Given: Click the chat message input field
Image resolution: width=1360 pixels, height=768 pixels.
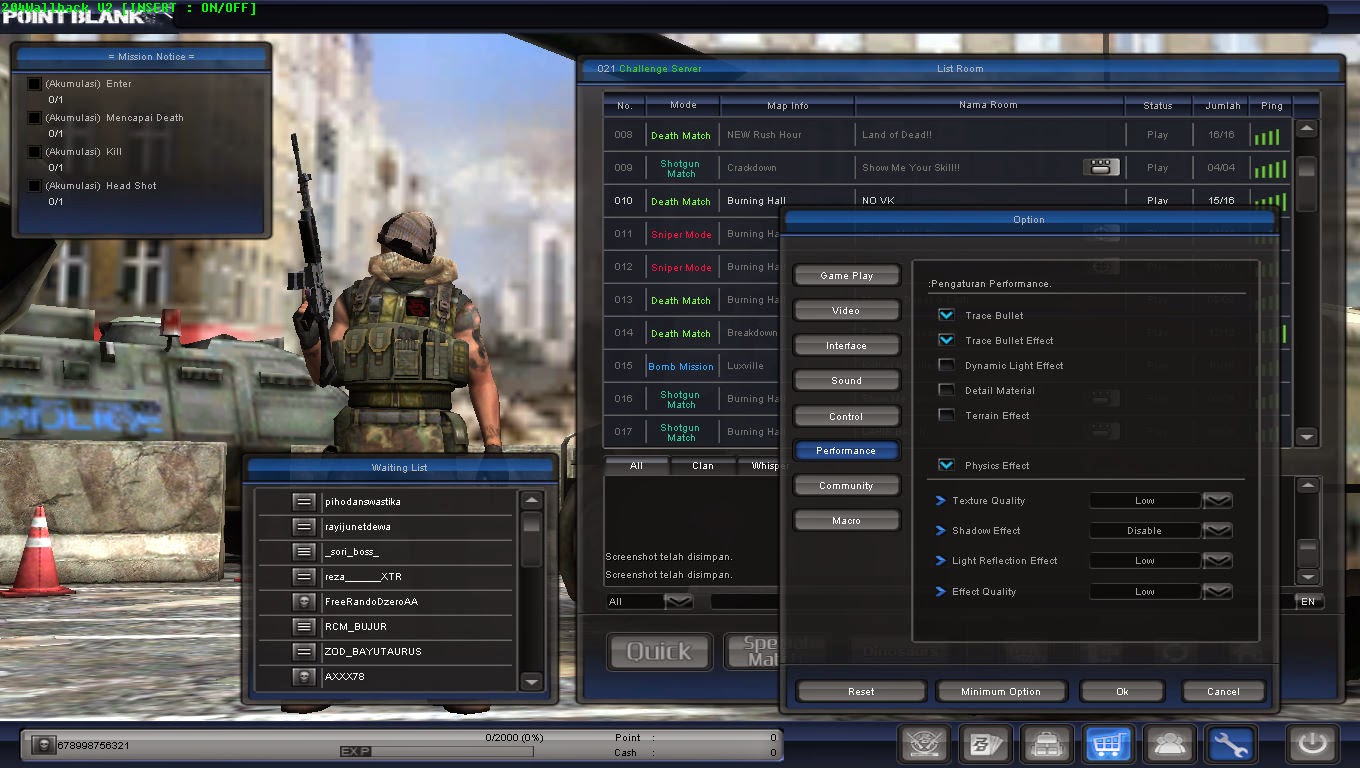Looking at the screenshot, I should 744,601.
